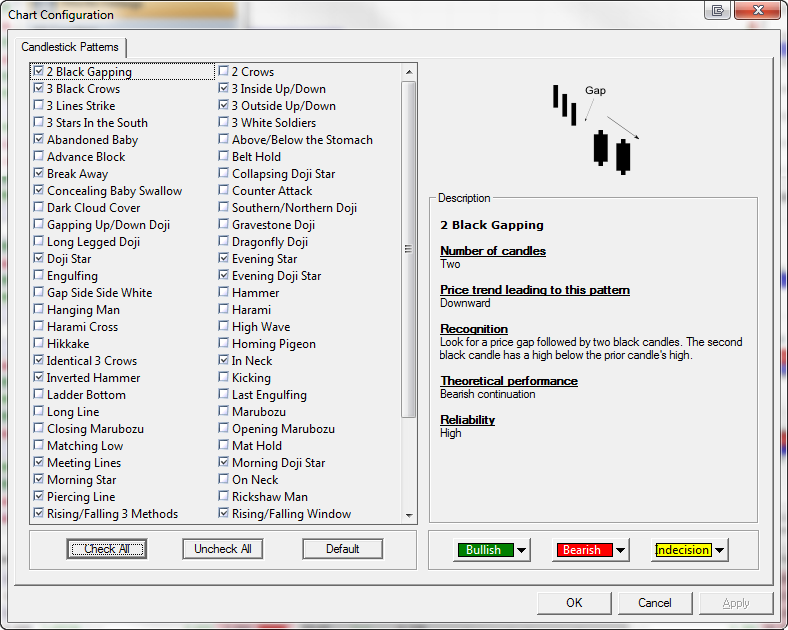Image resolution: width=788 pixels, height=630 pixels.
Task: Click the Number of candles heading
Action: 493,251
